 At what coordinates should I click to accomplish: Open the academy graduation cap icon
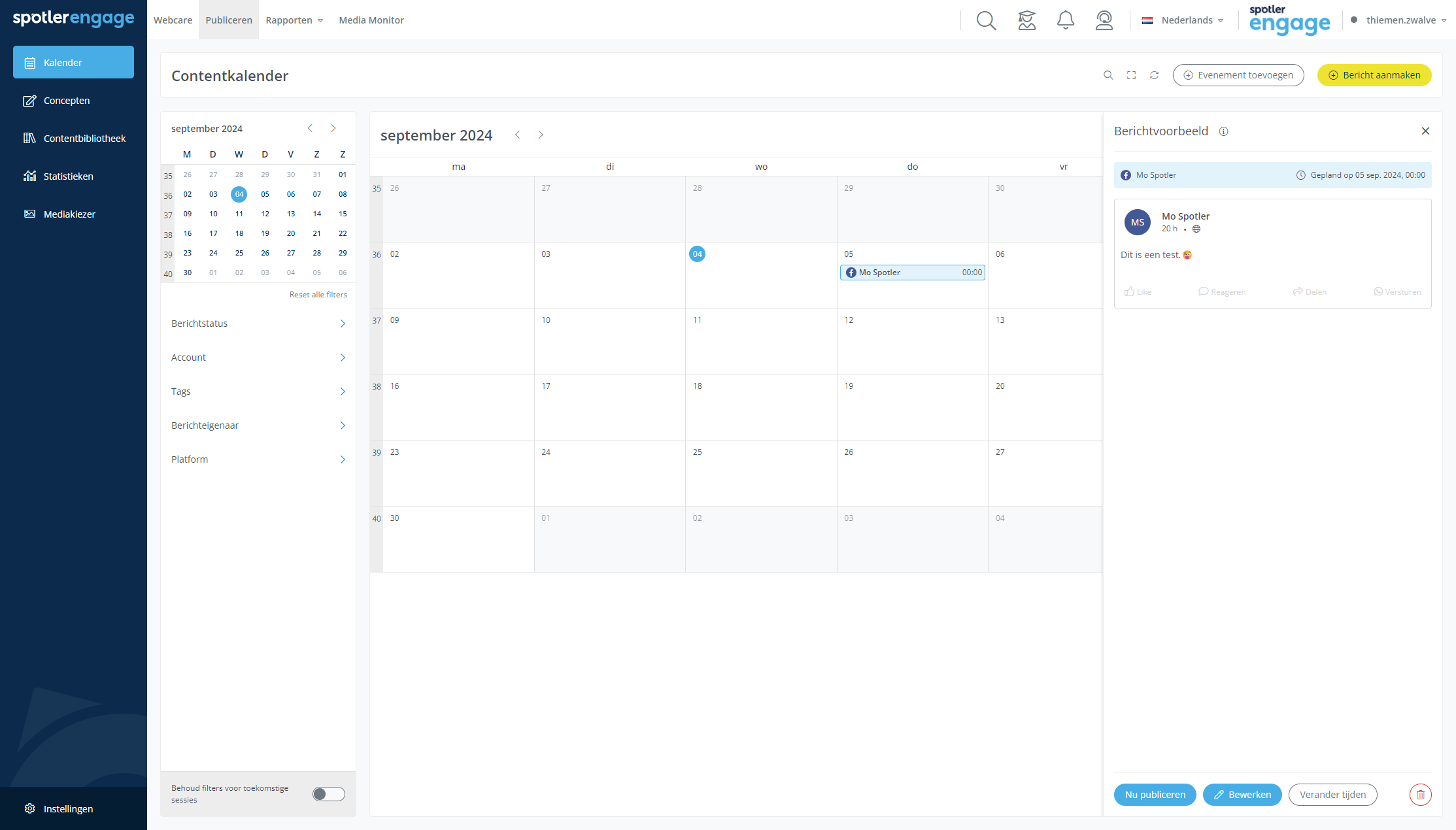[1027, 20]
